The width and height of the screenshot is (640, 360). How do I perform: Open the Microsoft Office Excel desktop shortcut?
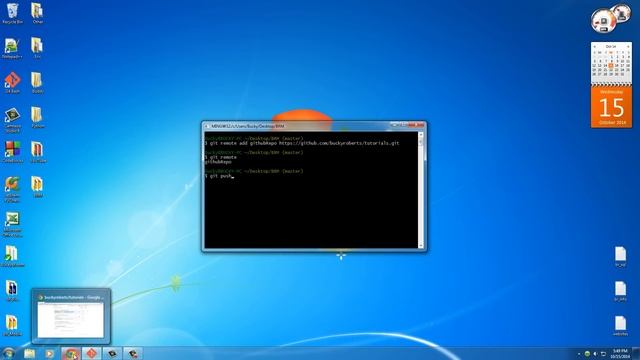13,224
